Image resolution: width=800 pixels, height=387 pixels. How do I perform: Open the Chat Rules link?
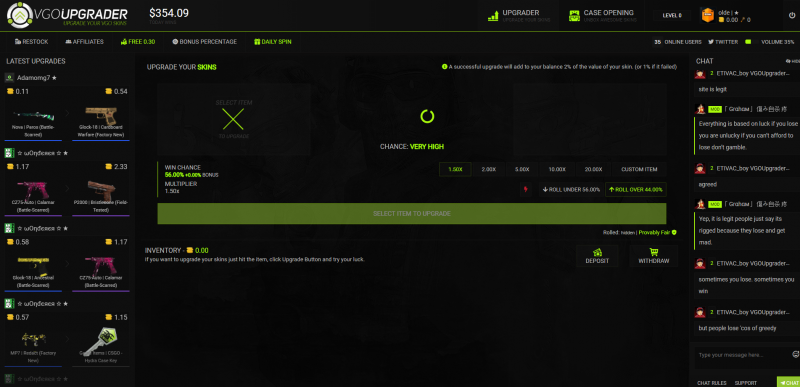(712, 383)
